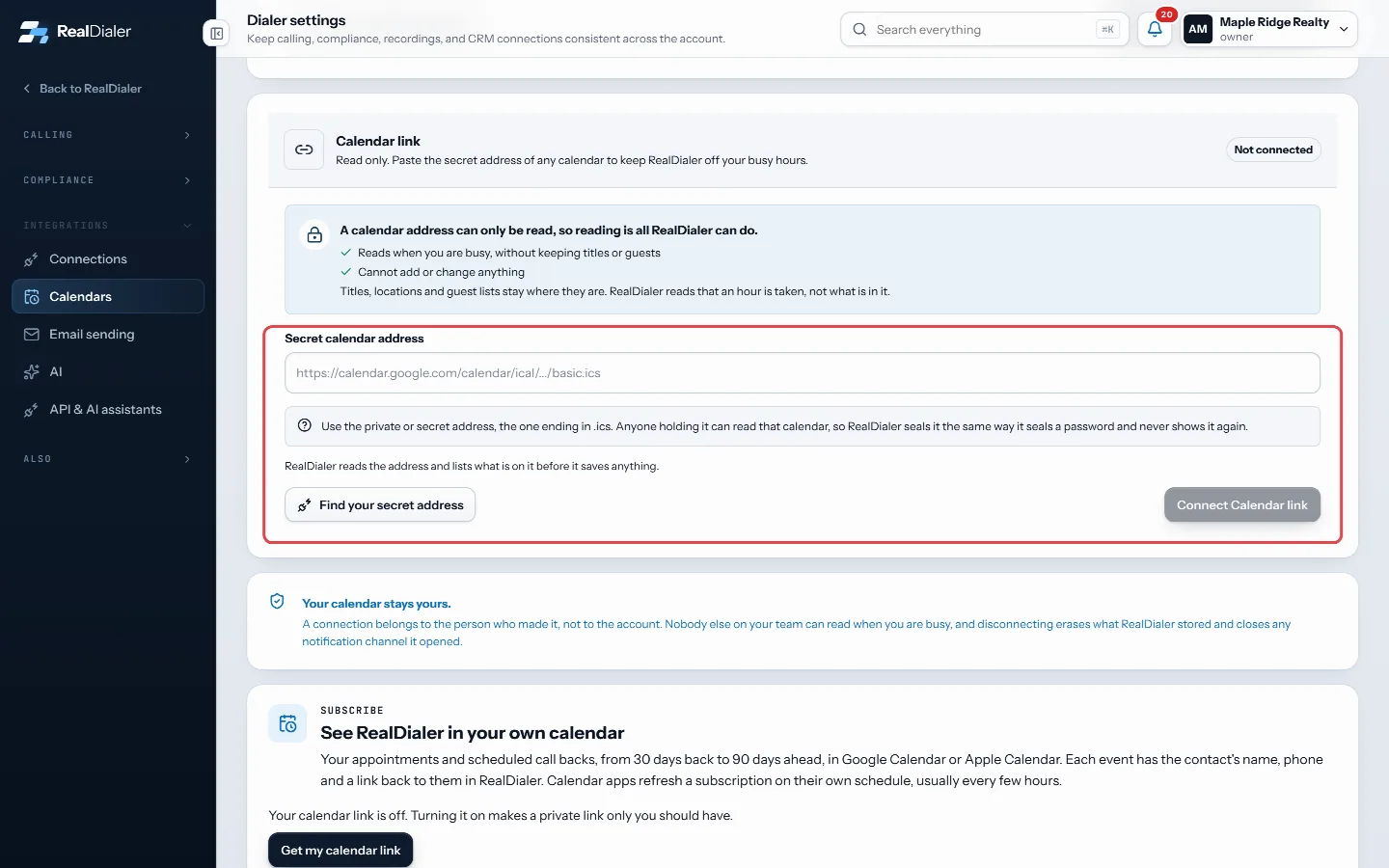Screen dimensions: 1389x868
Task: Click the Connect Calendar link button
Action: click(1242, 505)
